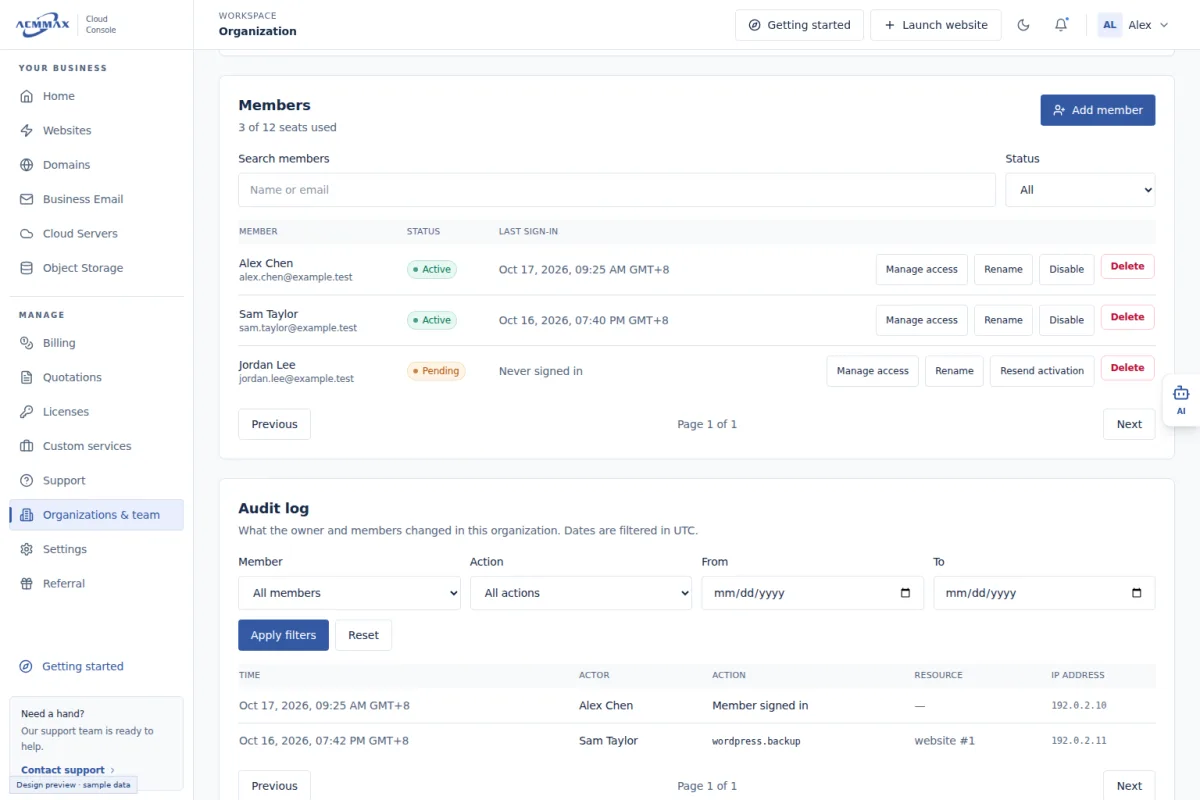Image resolution: width=1200 pixels, height=800 pixels.
Task: Delete Sam Taylor
Action: pyautogui.click(x=1128, y=317)
